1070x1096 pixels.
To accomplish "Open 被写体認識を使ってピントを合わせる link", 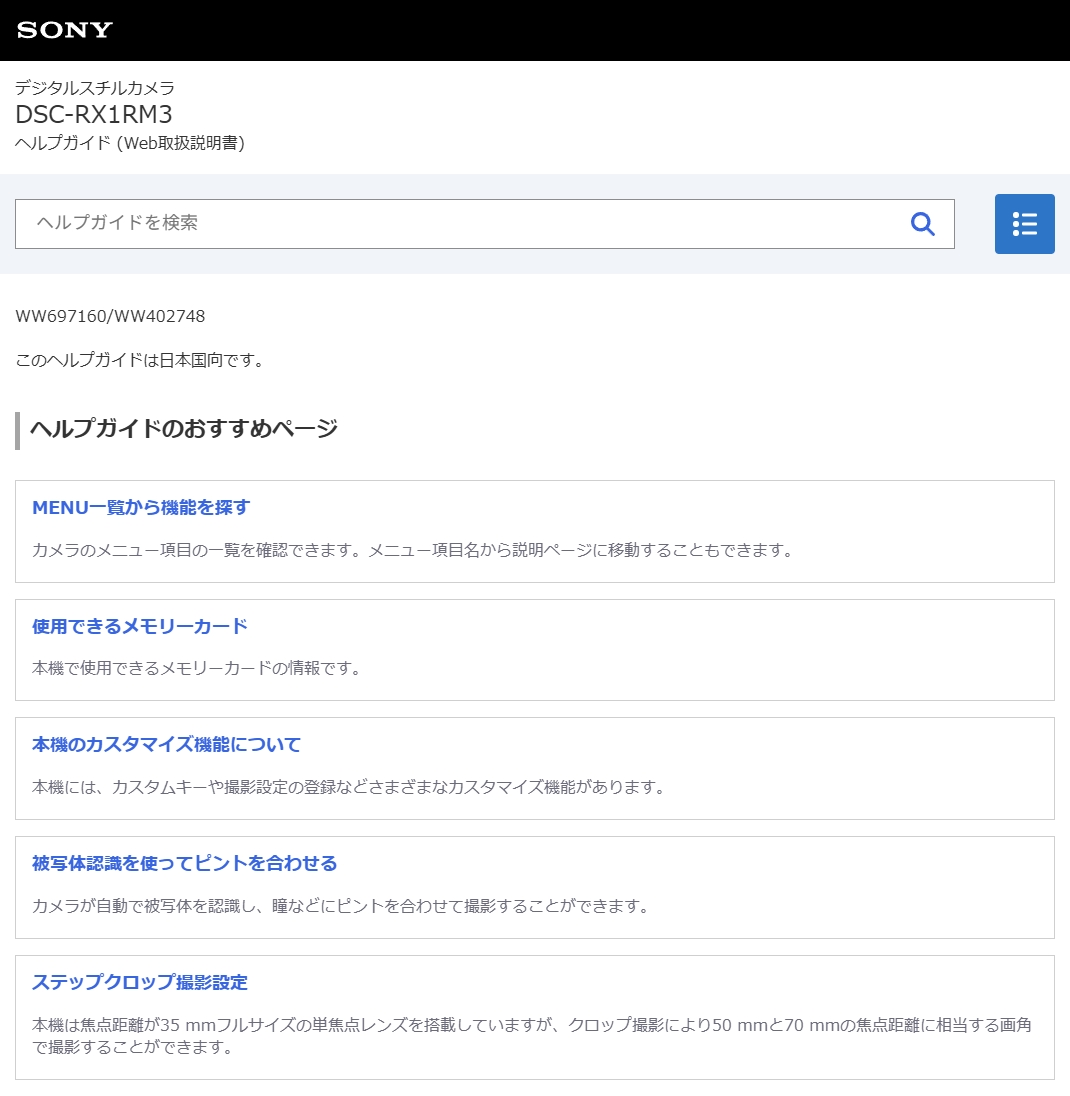I will pos(185,863).
